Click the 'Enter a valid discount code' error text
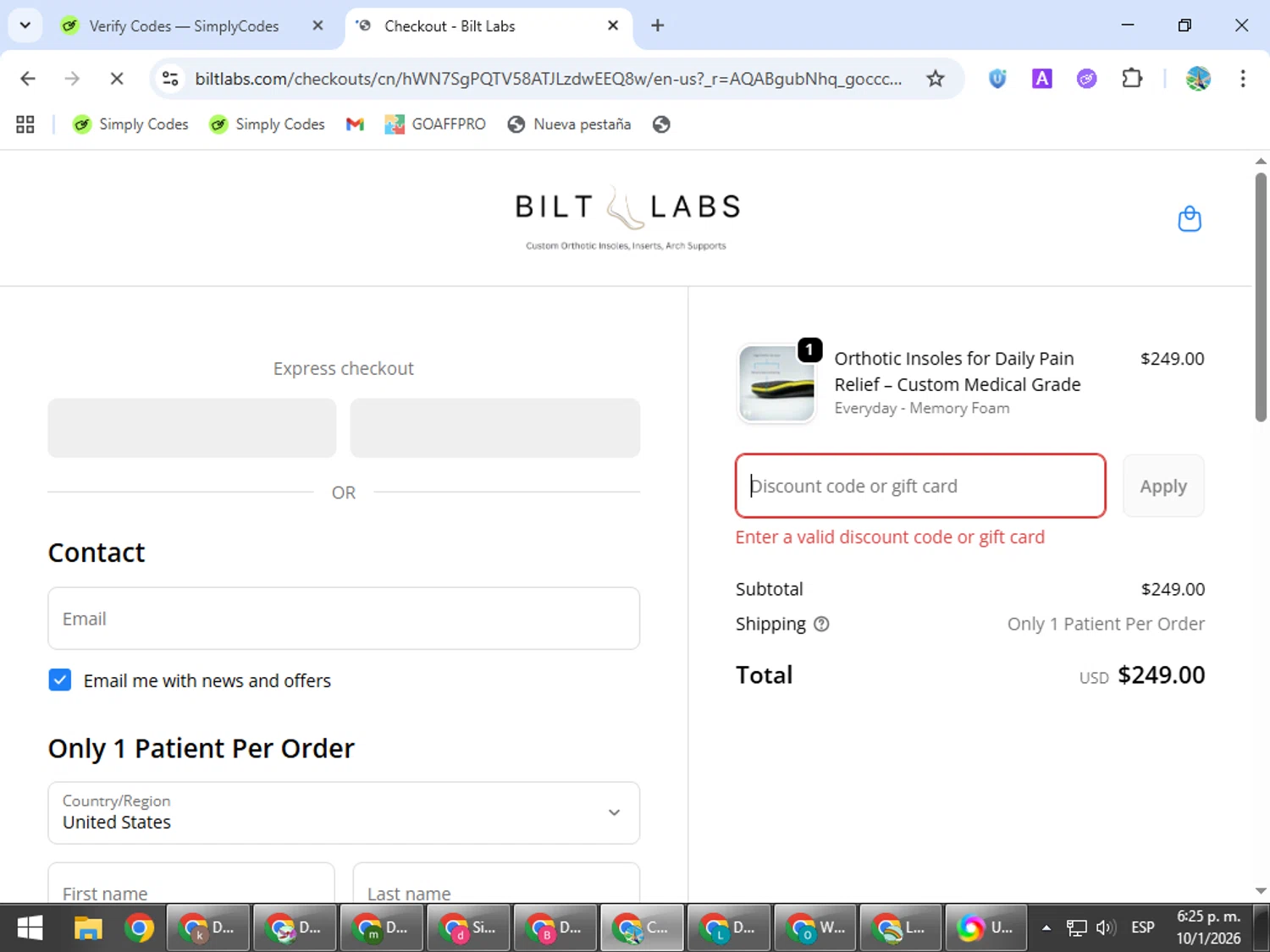Image resolution: width=1270 pixels, height=952 pixels. [890, 537]
